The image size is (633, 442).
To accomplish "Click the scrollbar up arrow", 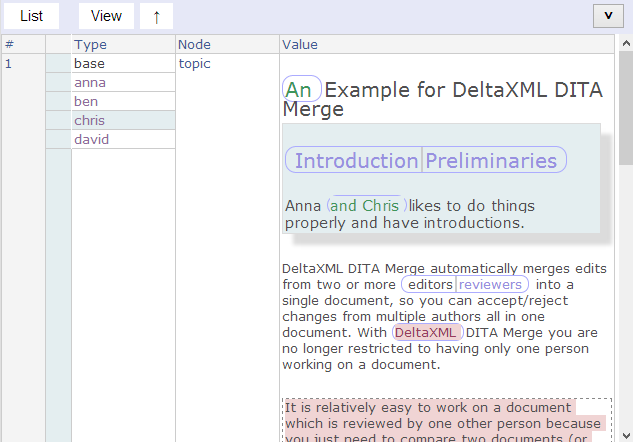I will (x=626, y=43).
